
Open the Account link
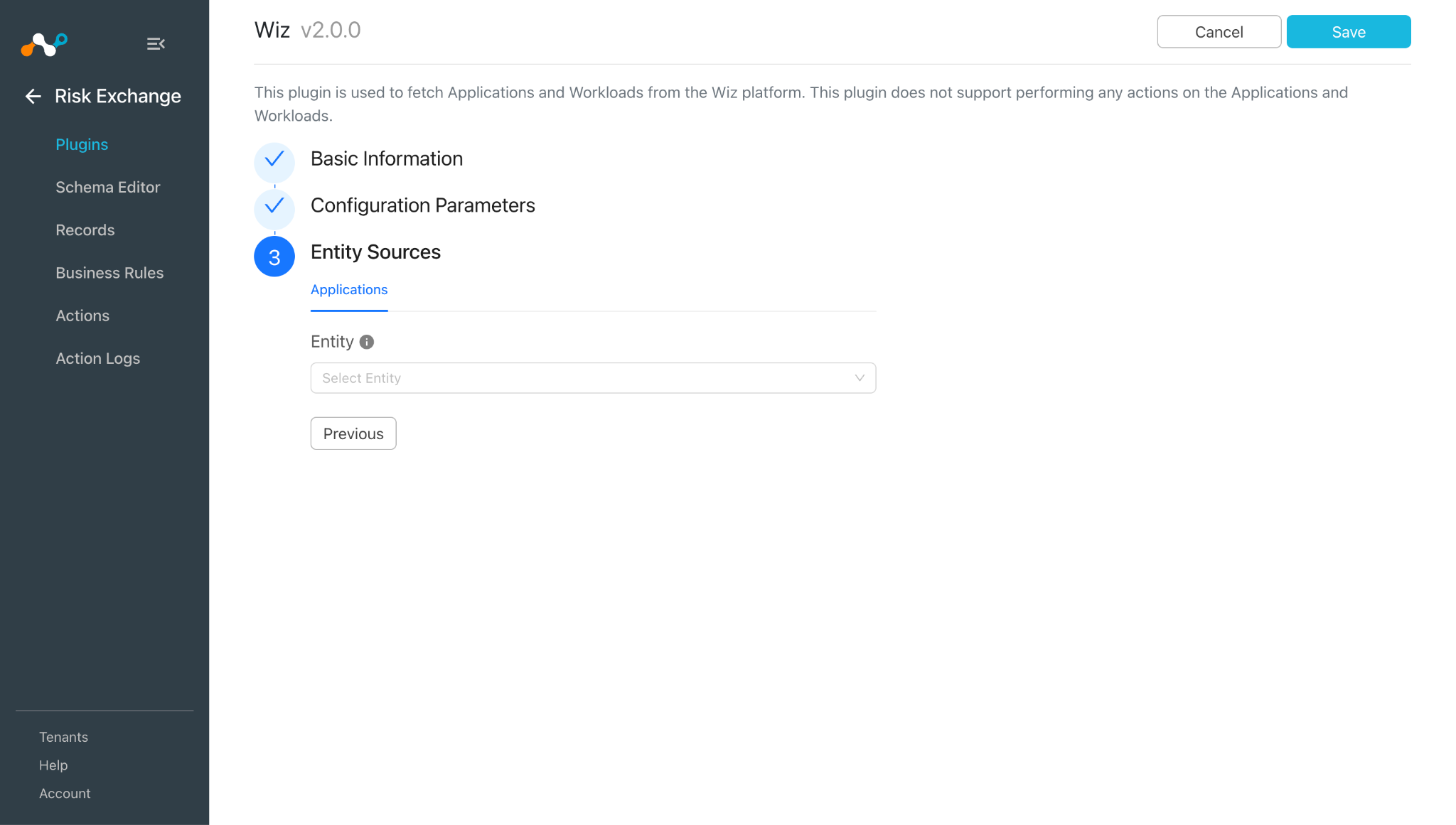[65, 794]
